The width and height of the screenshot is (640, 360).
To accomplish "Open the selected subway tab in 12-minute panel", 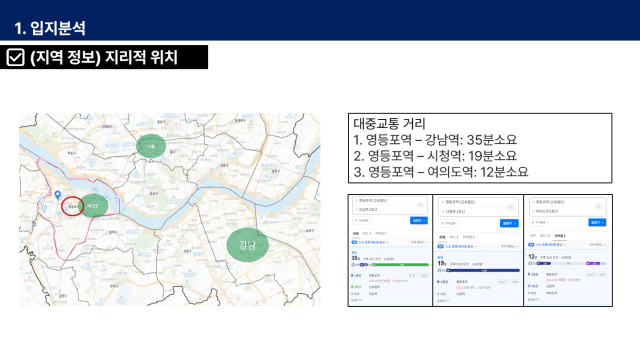I will click(x=560, y=236).
